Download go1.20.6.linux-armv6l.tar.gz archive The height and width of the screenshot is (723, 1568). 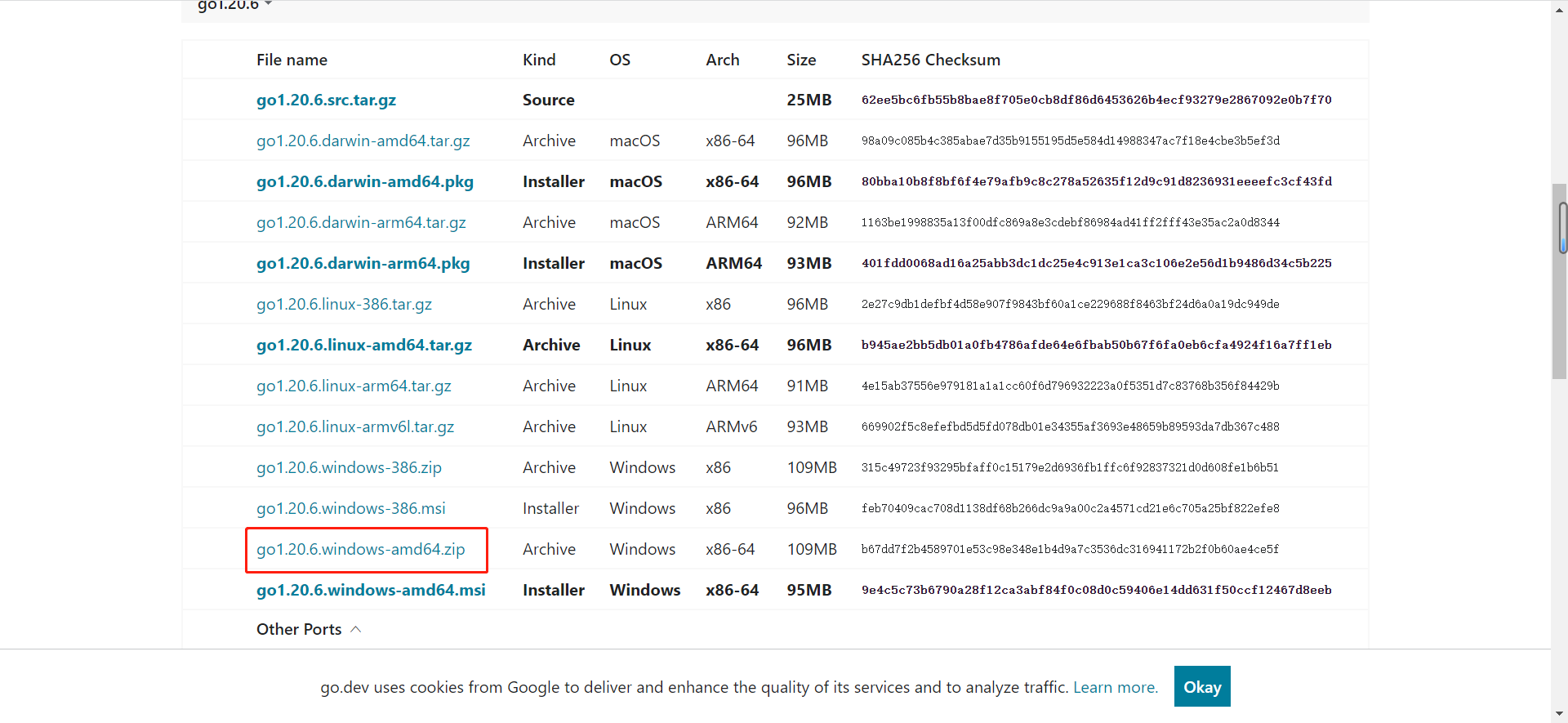pyautogui.click(x=354, y=426)
